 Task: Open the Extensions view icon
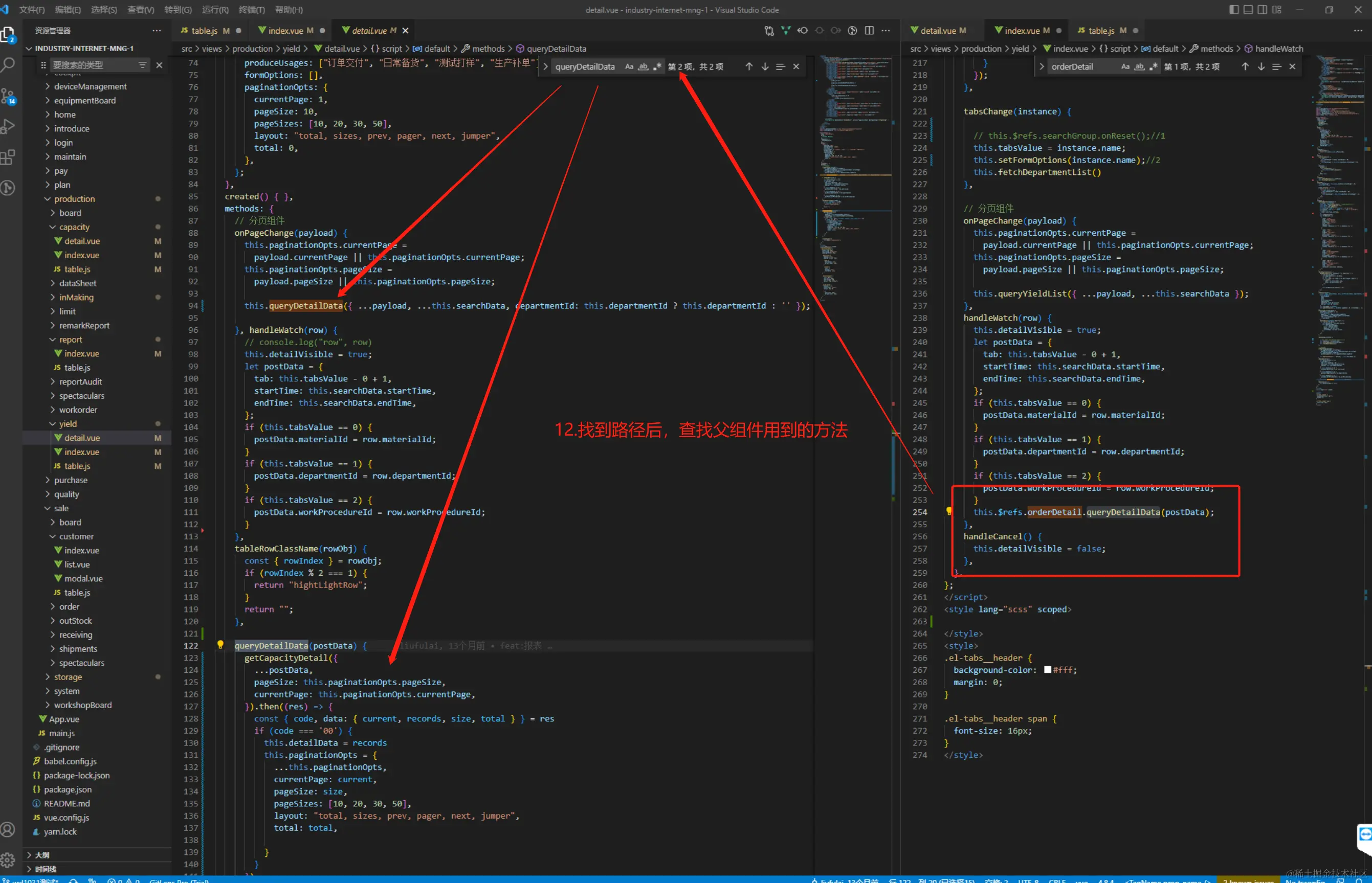pos(8,156)
